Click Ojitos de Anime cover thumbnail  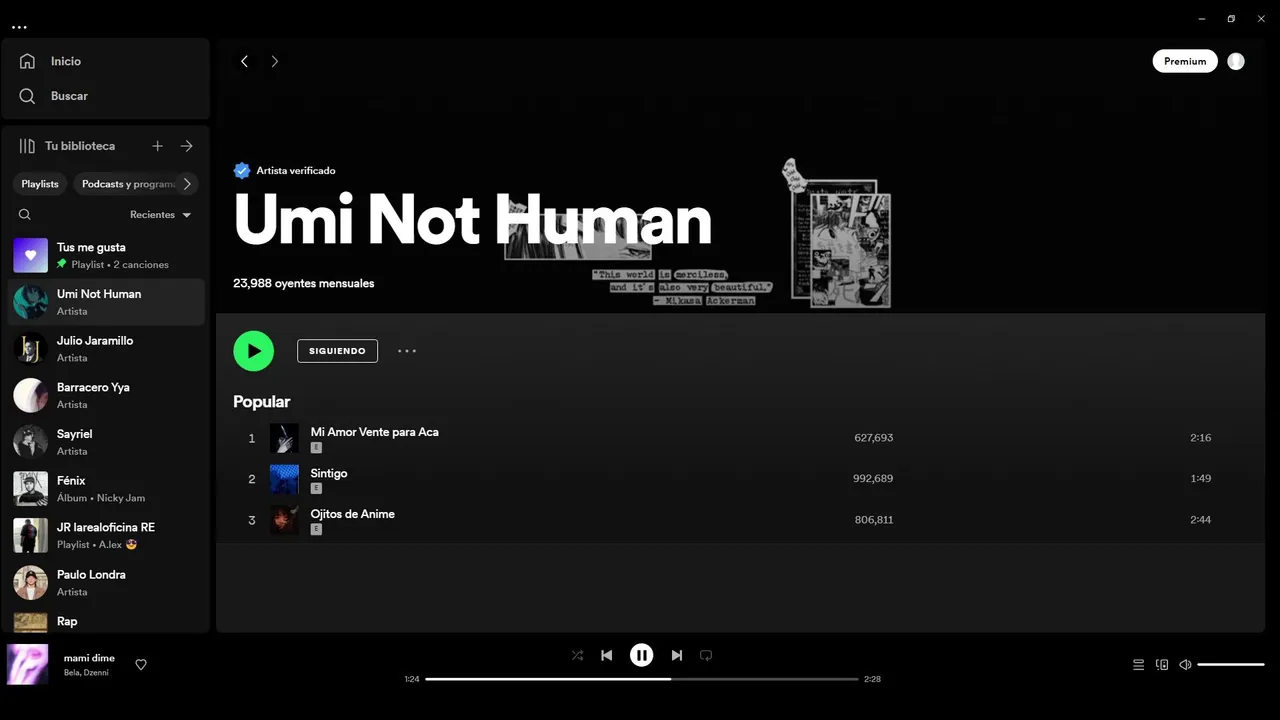[284, 520]
